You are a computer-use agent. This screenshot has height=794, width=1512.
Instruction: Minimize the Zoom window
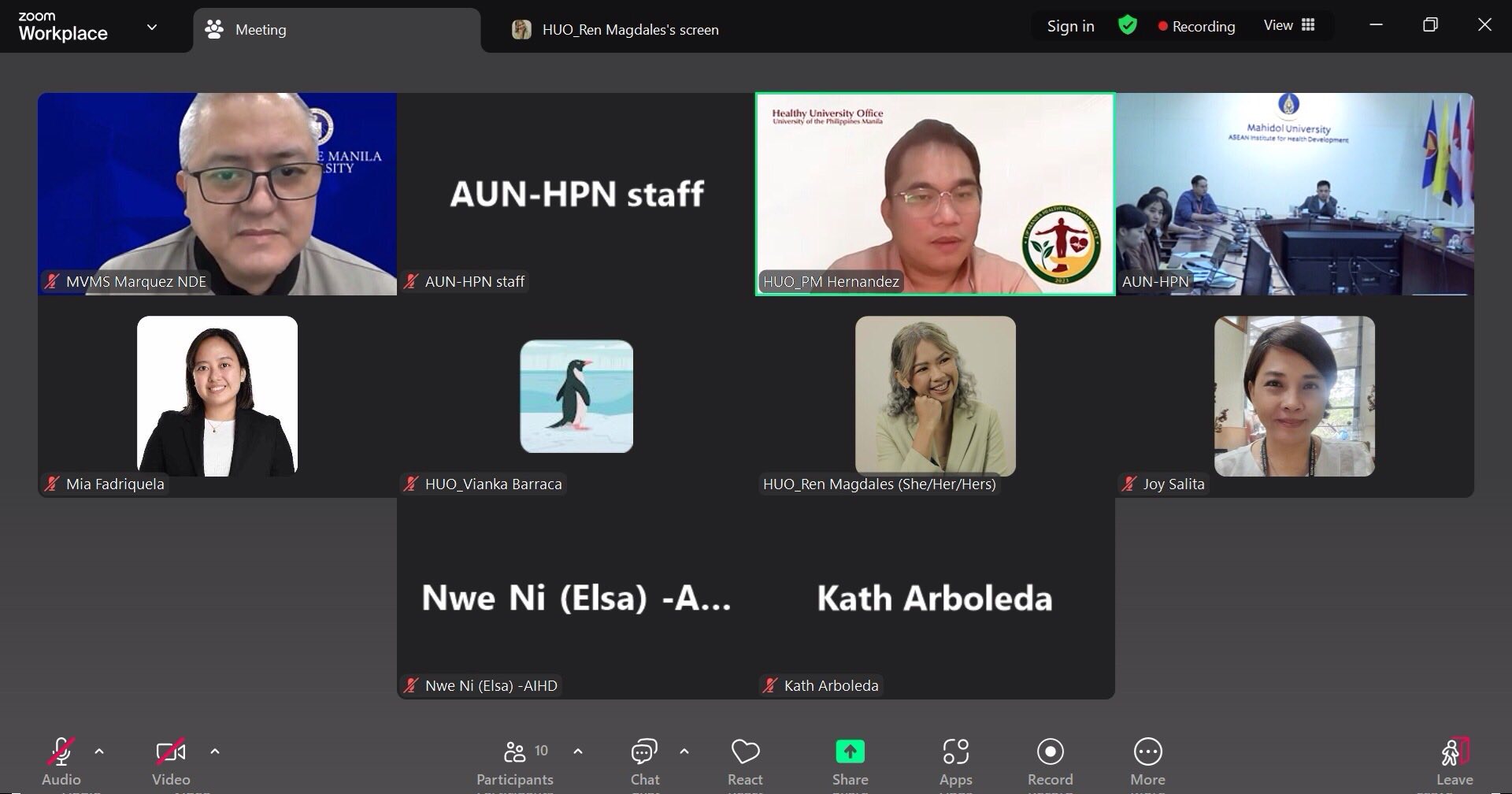point(1376,25)
